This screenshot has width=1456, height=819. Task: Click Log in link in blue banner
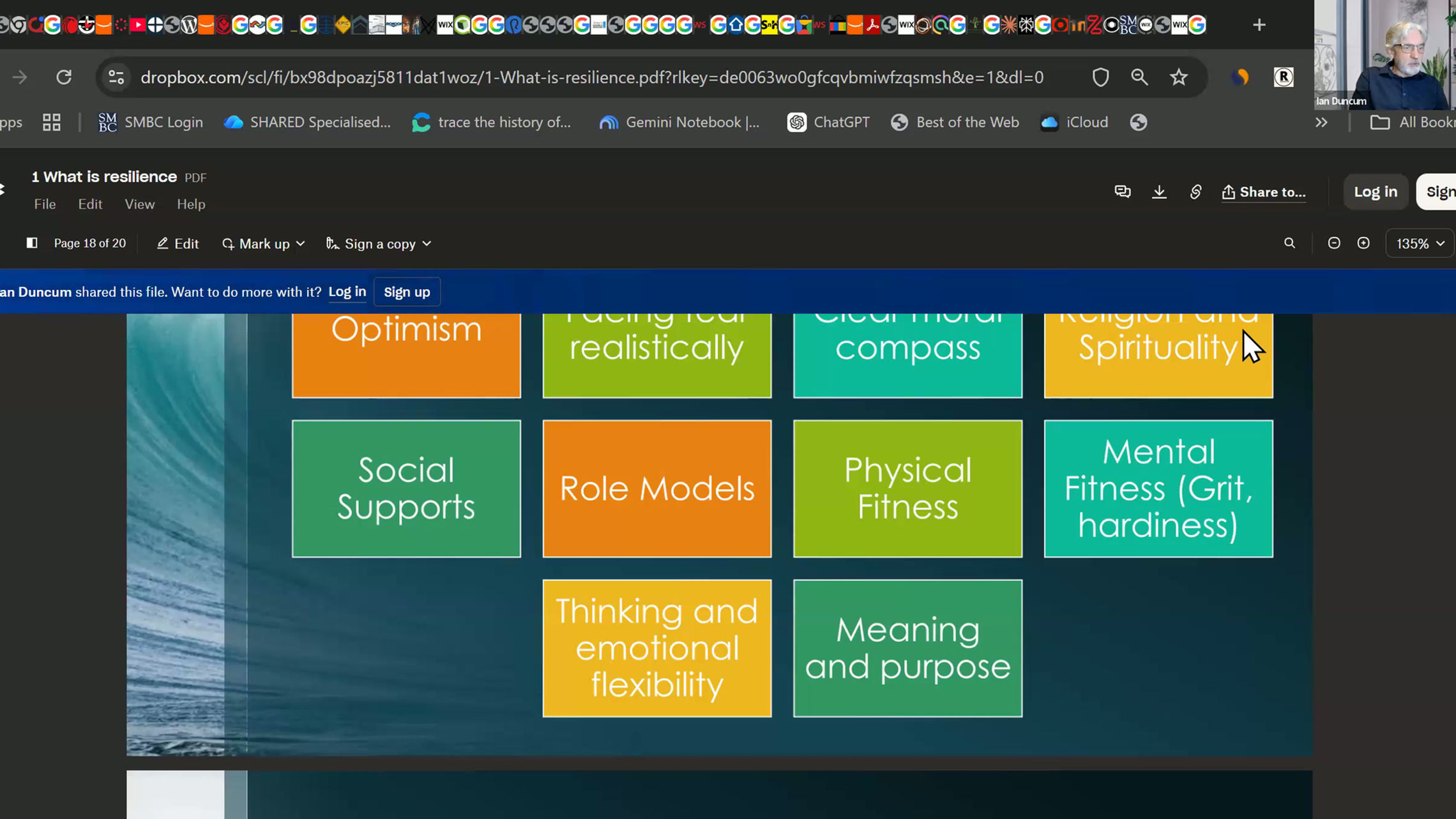347,292
